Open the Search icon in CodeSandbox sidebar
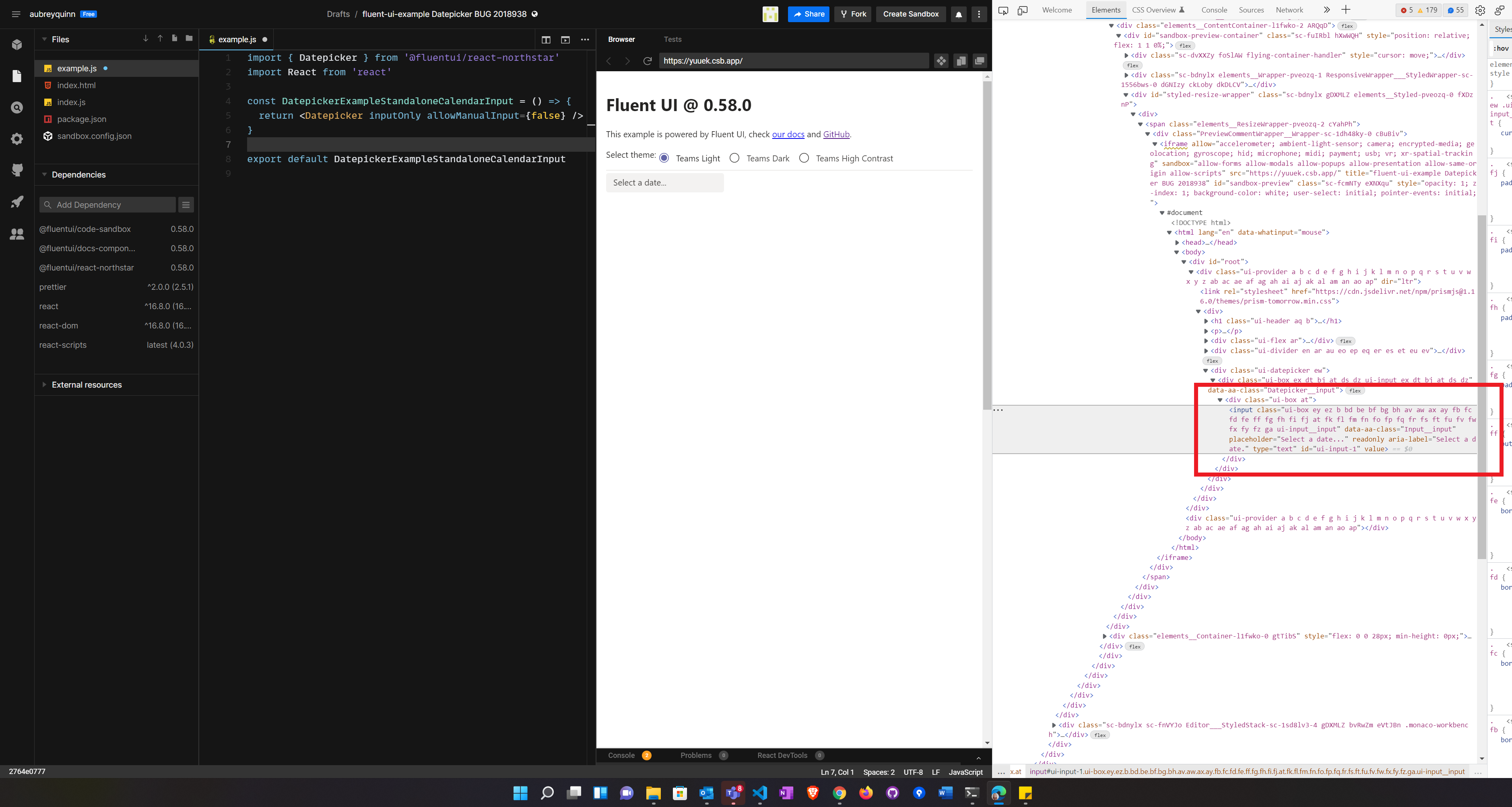This screenshot has width=1512, height=807. click(17, 107)
